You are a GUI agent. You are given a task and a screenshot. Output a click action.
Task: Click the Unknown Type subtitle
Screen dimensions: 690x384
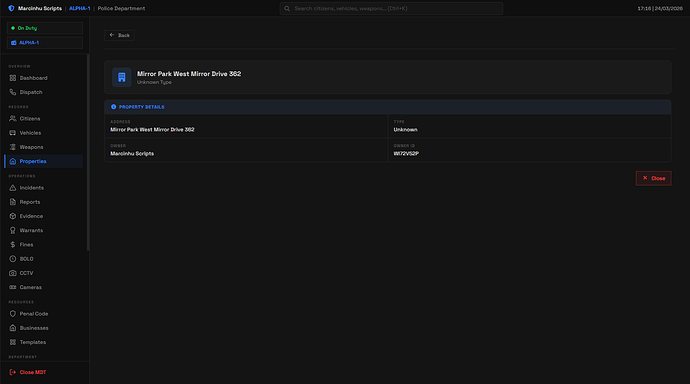(154, 82)
